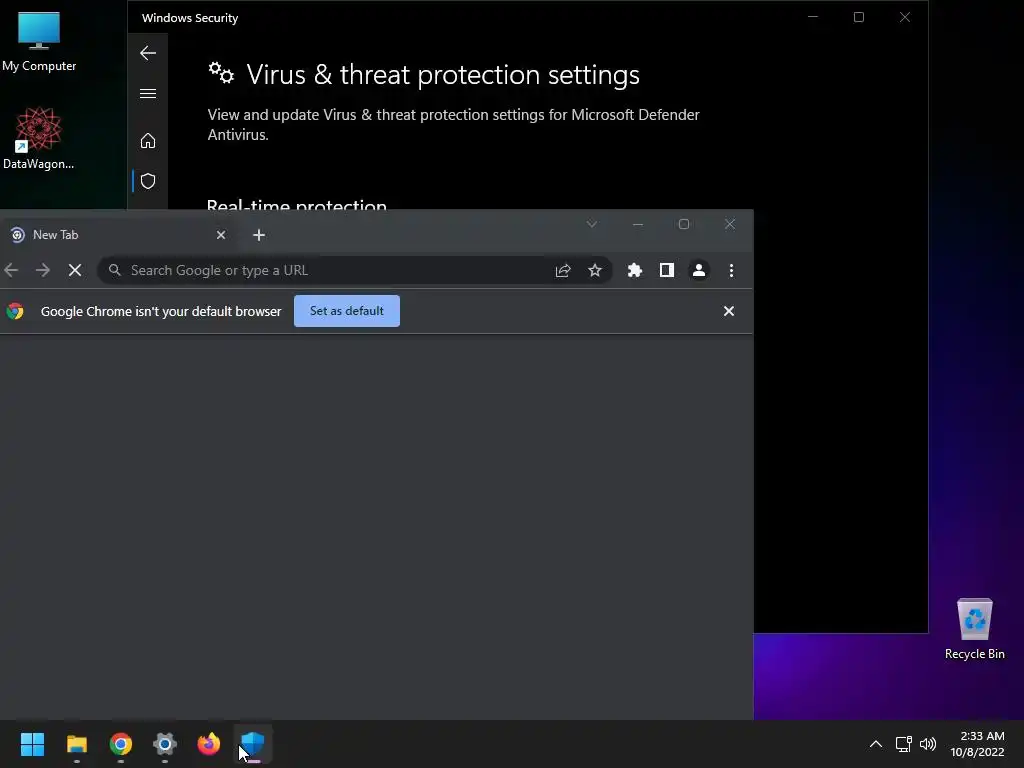1024x768 pixels.
Task: Click the Real-time protection heading
Action: tap(296, 204)
